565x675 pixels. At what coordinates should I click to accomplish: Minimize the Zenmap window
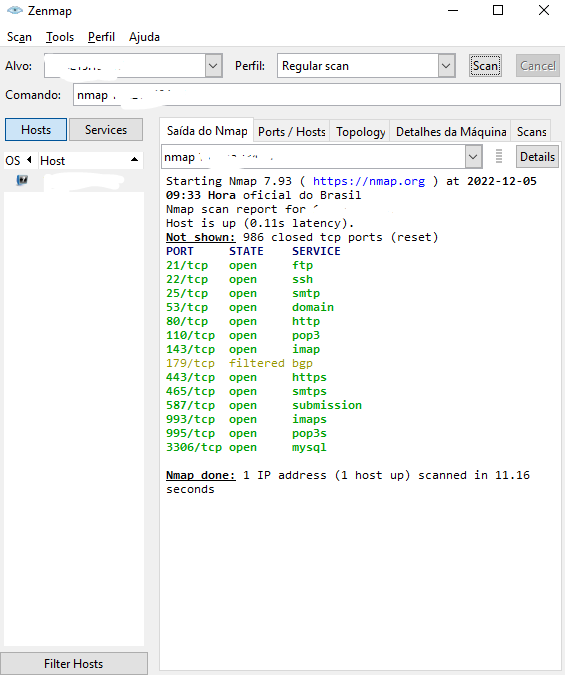[453, 10]
